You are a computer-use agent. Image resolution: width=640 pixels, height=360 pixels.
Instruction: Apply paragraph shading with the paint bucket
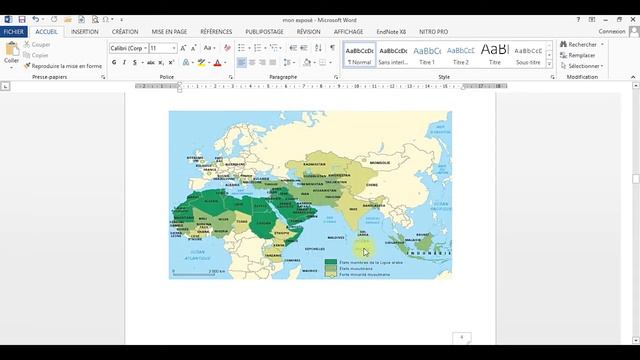(x=307, y=62)
